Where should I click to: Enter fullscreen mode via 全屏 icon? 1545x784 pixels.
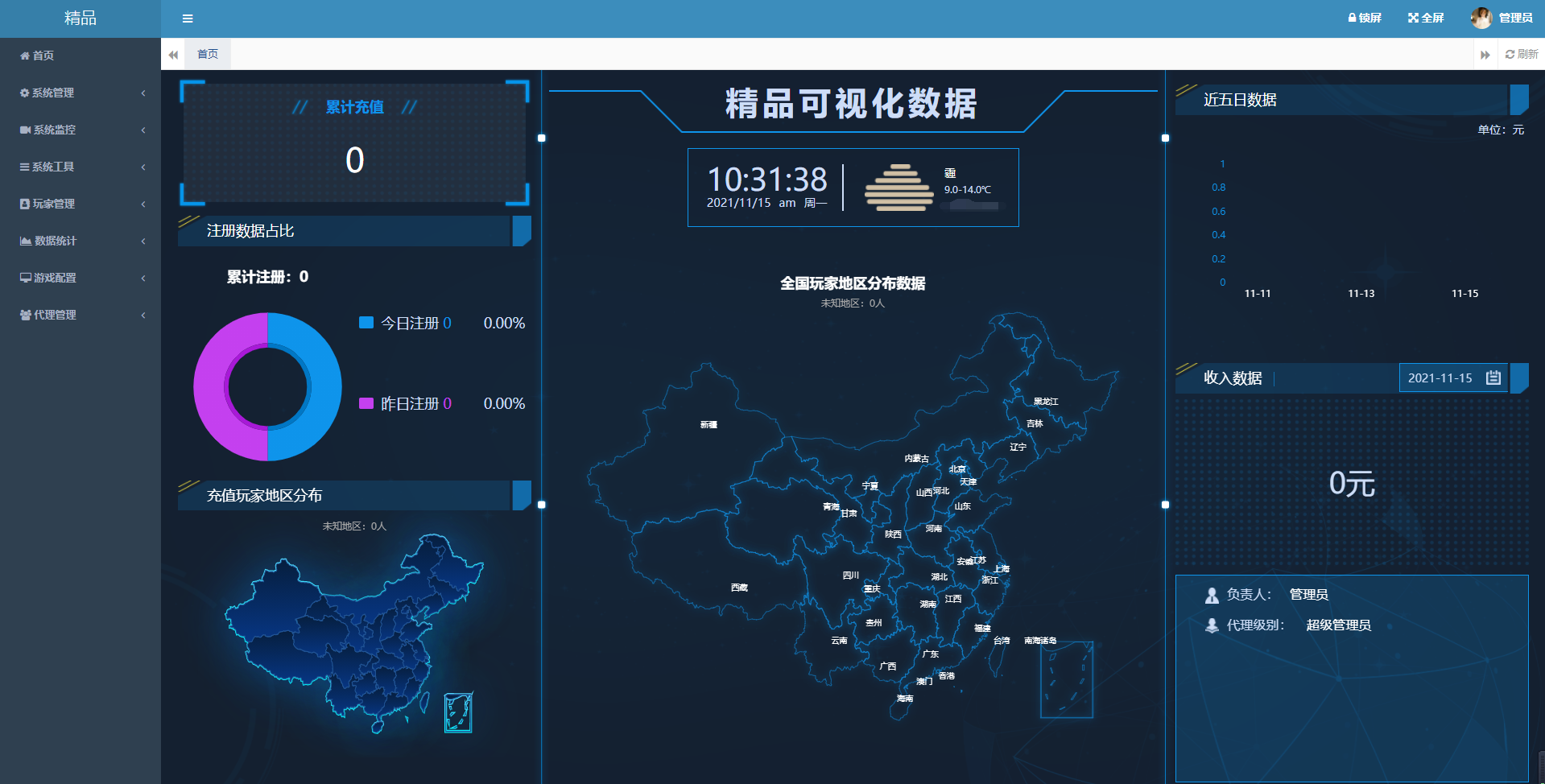pyautogui.click(x=1413, y=18)
